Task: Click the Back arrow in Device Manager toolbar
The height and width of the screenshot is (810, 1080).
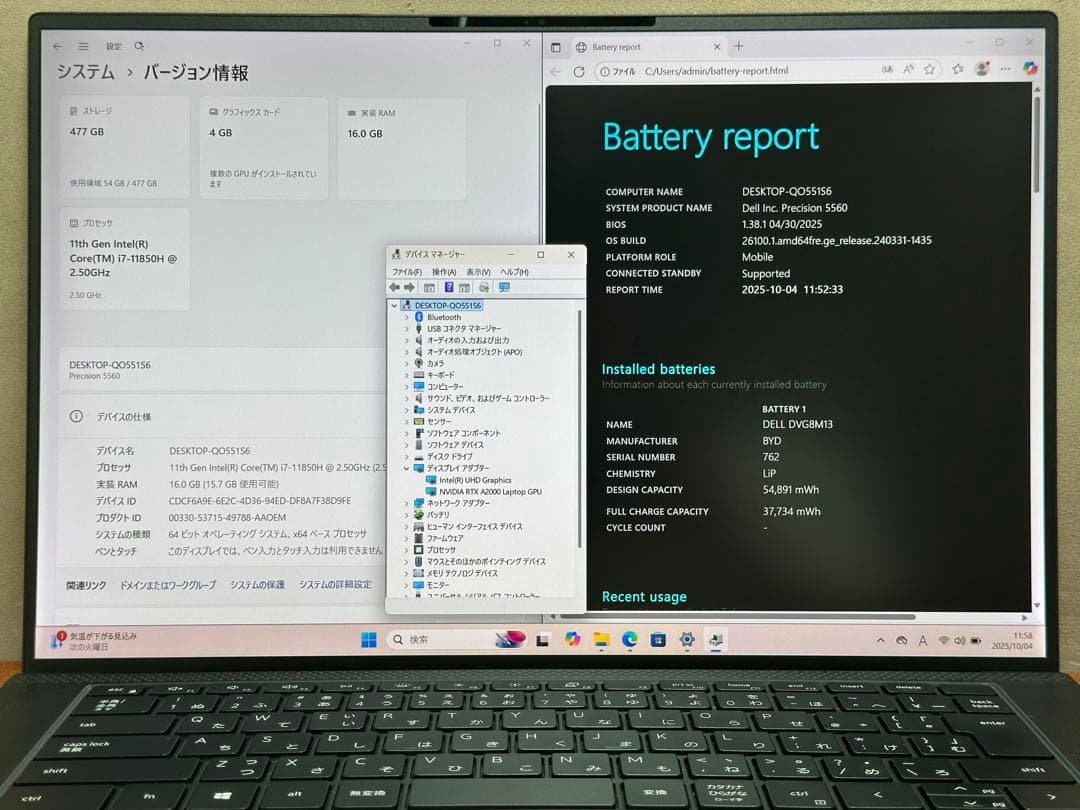Action: pyautogui.click(x=394, y=287)
